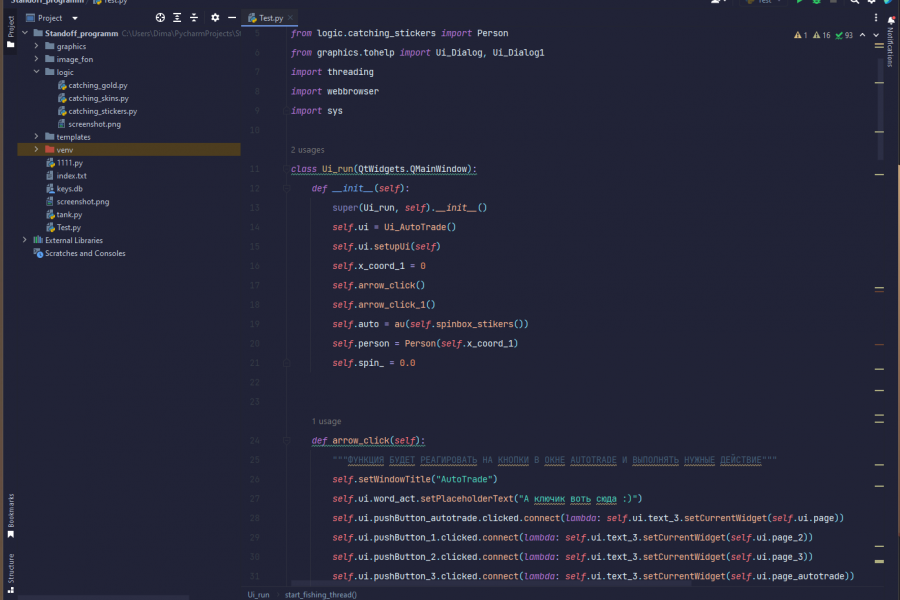Select tank.py in project tree
Screen dimensions: 900x600
69,215
